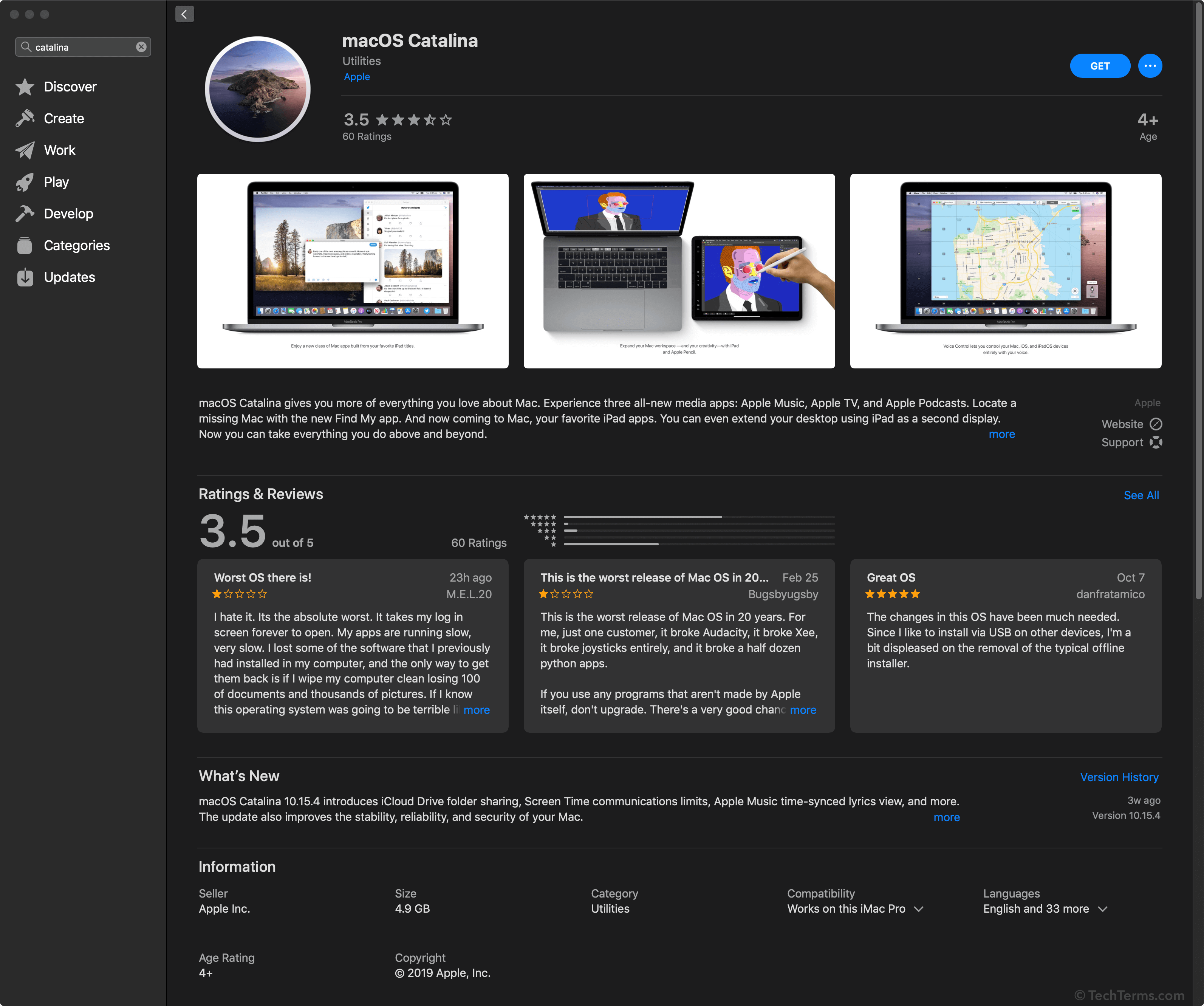The height and width of the screenshot is (1006, 1204).
Task: Click the Website compass icon
Action: (x=1156, y=424)
